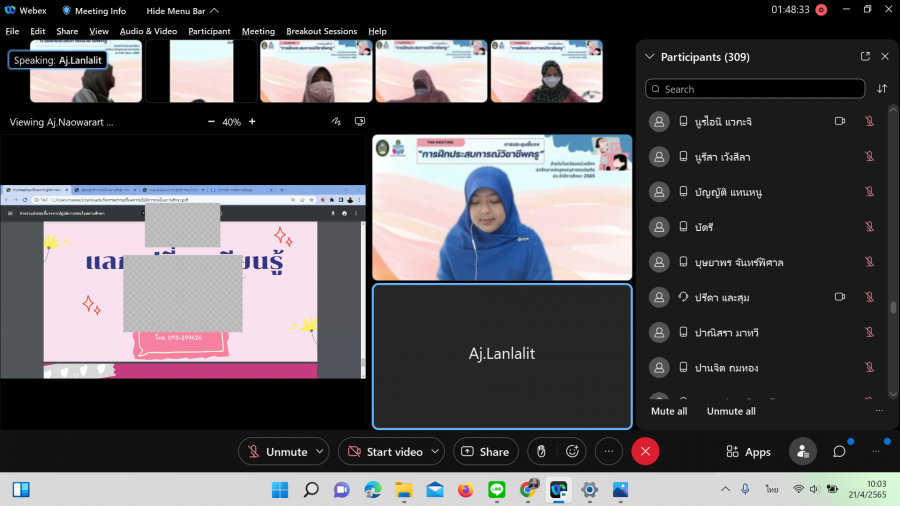This screenshot has width=900, height=506.
Task: Open audio options arrow beside Unmute
Action: tap(320, 452)
